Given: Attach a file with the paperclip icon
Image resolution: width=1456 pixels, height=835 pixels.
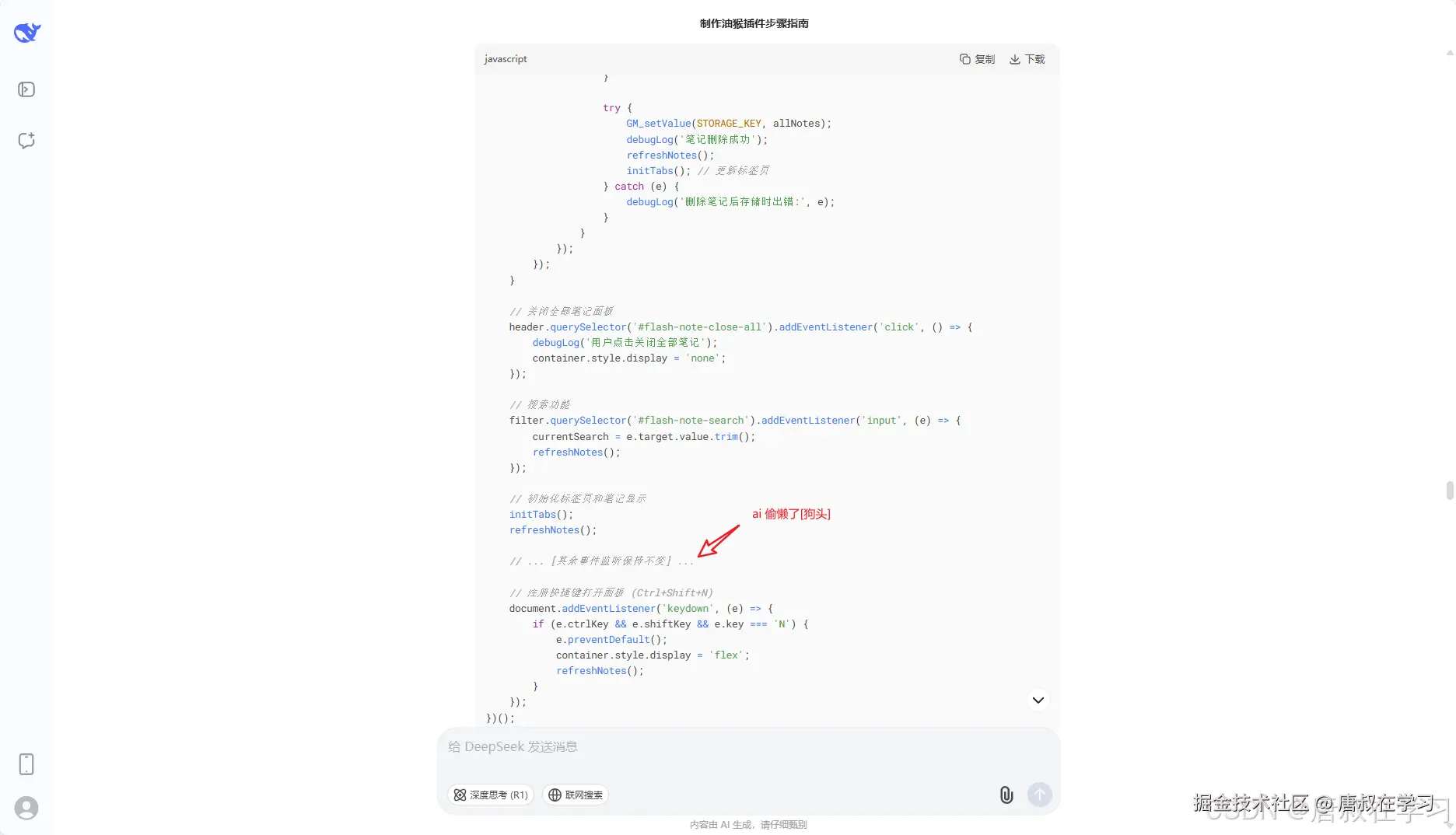Looking at the screenshot, I should click(1006, 795).
